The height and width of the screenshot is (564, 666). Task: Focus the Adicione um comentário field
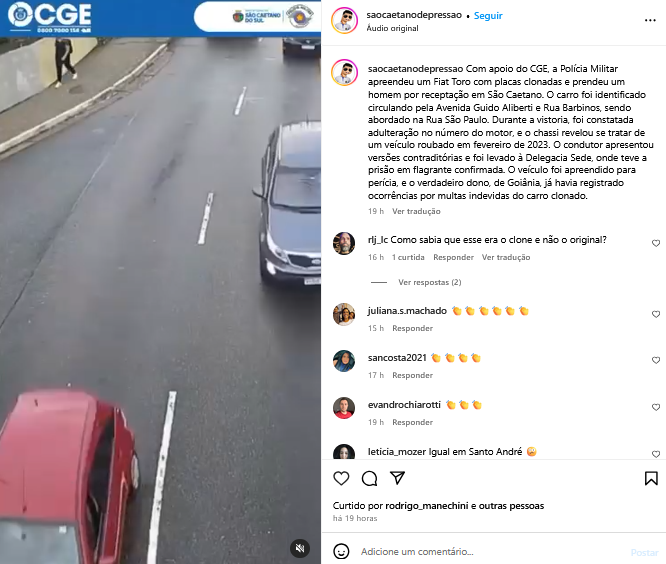[x=493, y=552]
